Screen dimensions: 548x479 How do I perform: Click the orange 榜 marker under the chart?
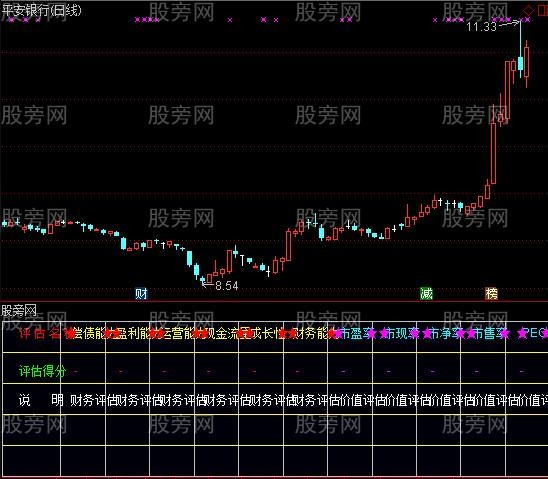pyautogui.click(x=491, y=293)
